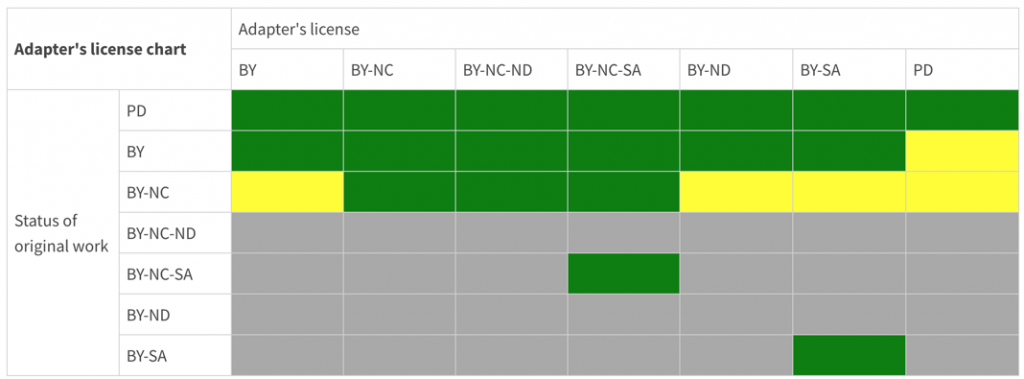Screen dimensions: 1024x379
Task: Click gray cell at BY-NC-ND row, BY column
Action: tap(287, 233)
